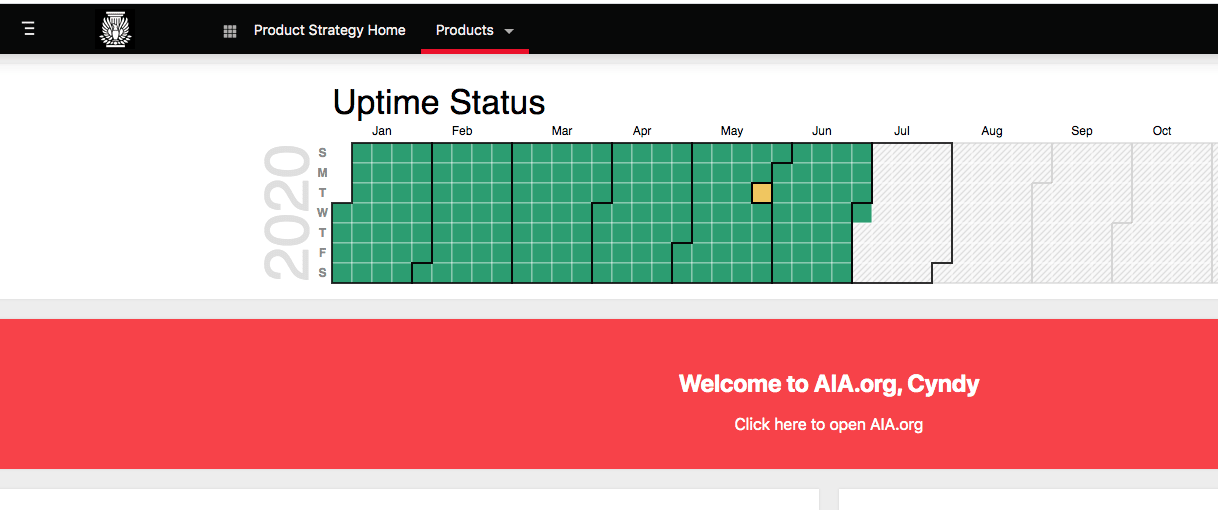
Task: Select the Jun month label
Action: coord(822,131)
